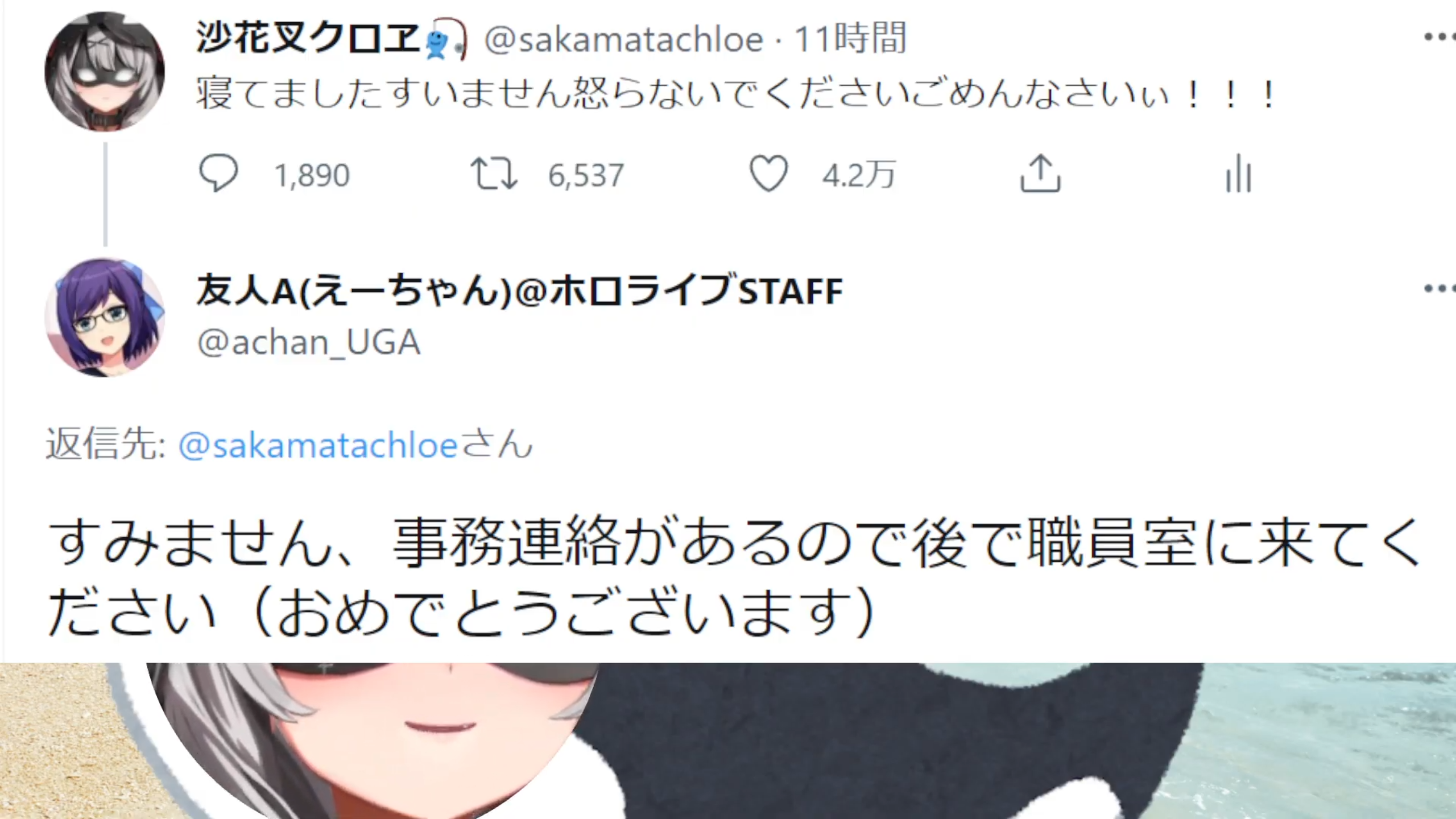The width and height of the screenshot is (1456, 819).
Task: Open more options on A-chan's reply
Action: 1439,289
